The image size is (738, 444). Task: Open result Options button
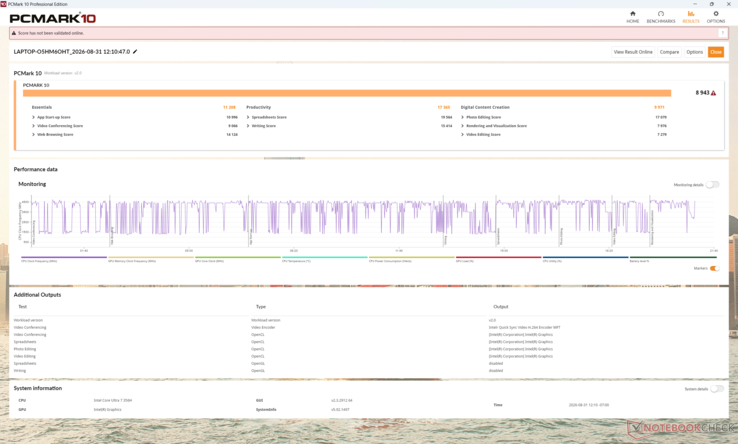[694, 52]
